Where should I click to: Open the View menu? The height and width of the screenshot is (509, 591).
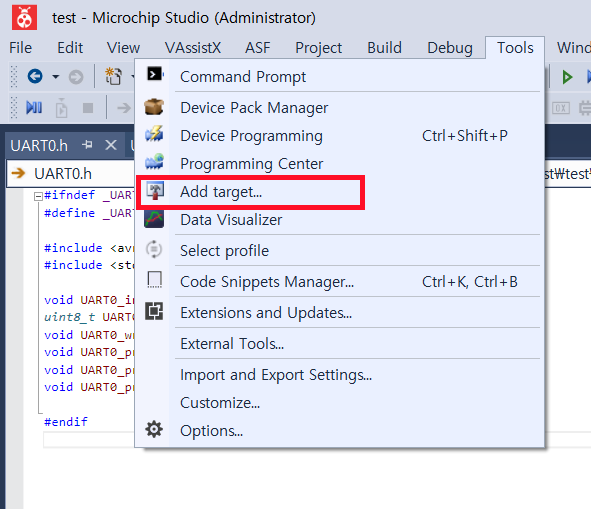[123, 48]
